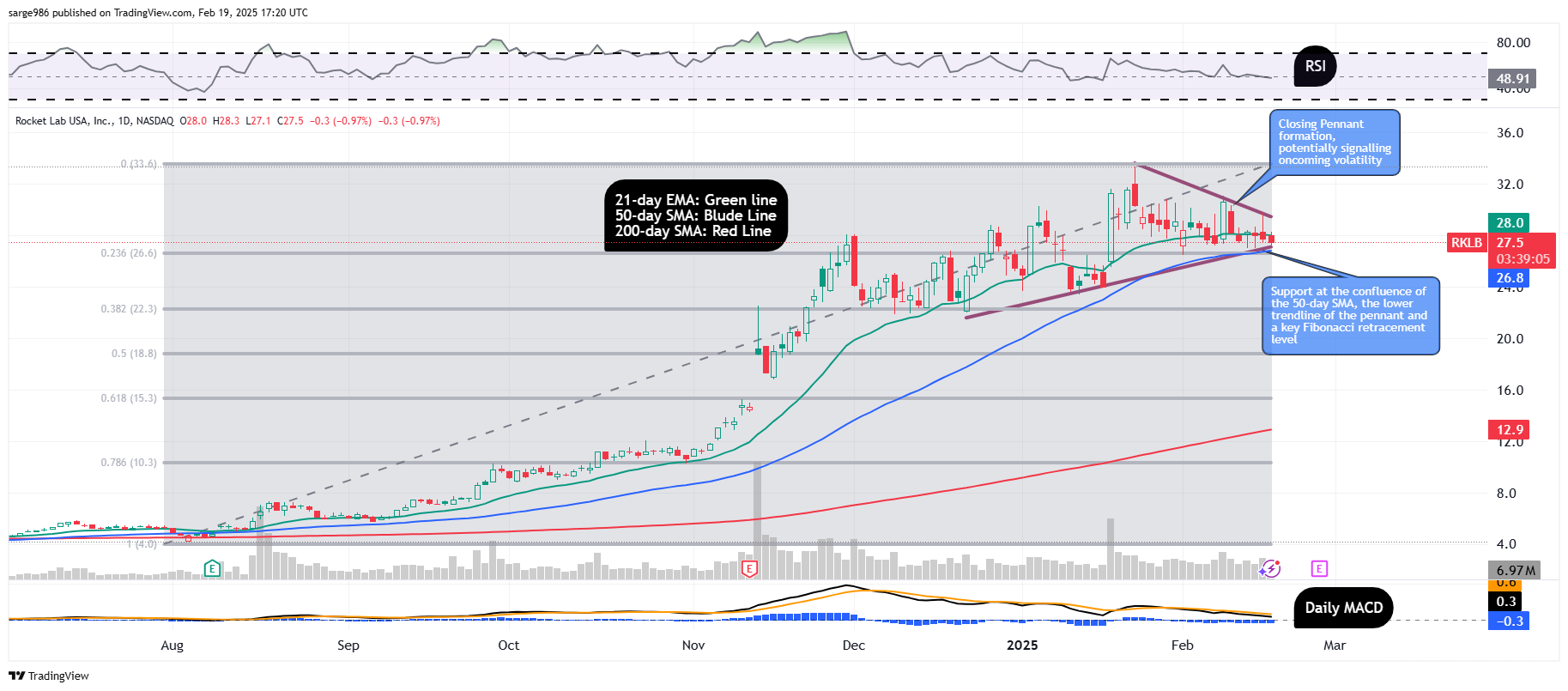Select the RSI label bubble
1568x691 pixels.
click(1315, 66)
